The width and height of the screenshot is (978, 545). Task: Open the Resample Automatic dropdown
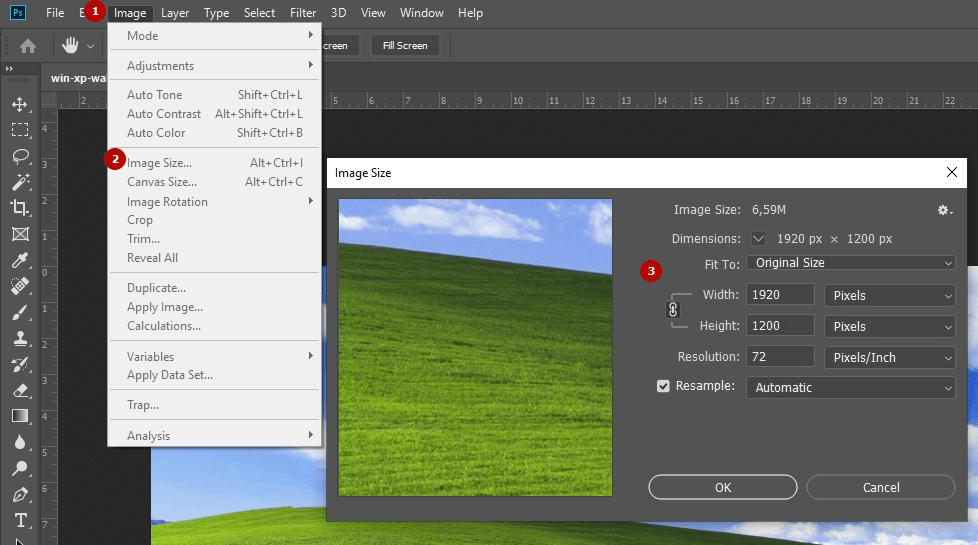[x=851, y=387]
